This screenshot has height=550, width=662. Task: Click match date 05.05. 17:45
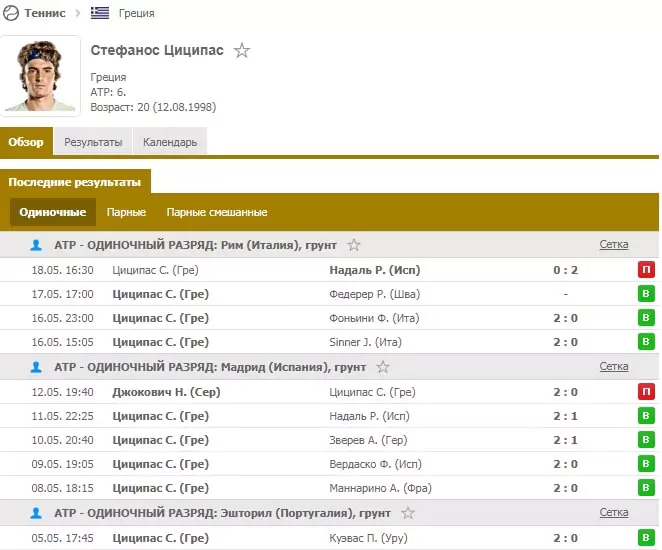click(62, 538)
